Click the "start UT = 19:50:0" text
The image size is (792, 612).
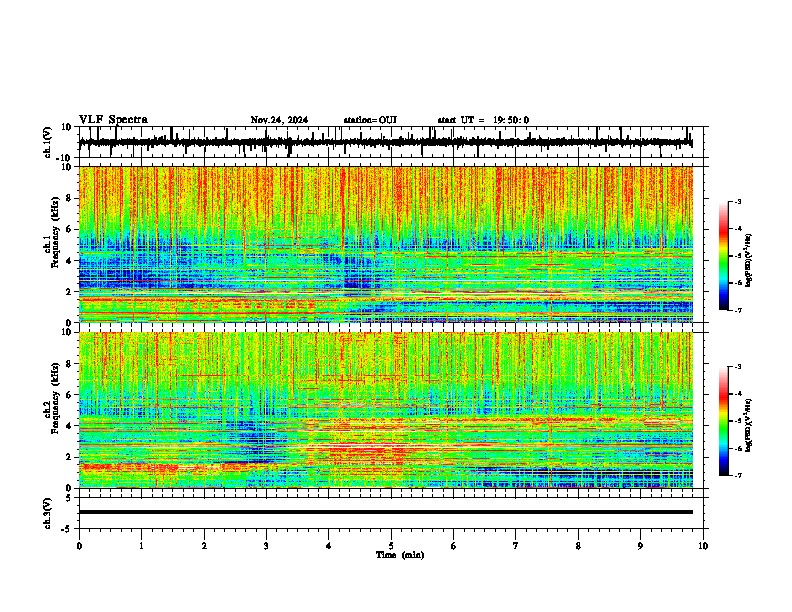pyautogui.click(x=483, y=120)
